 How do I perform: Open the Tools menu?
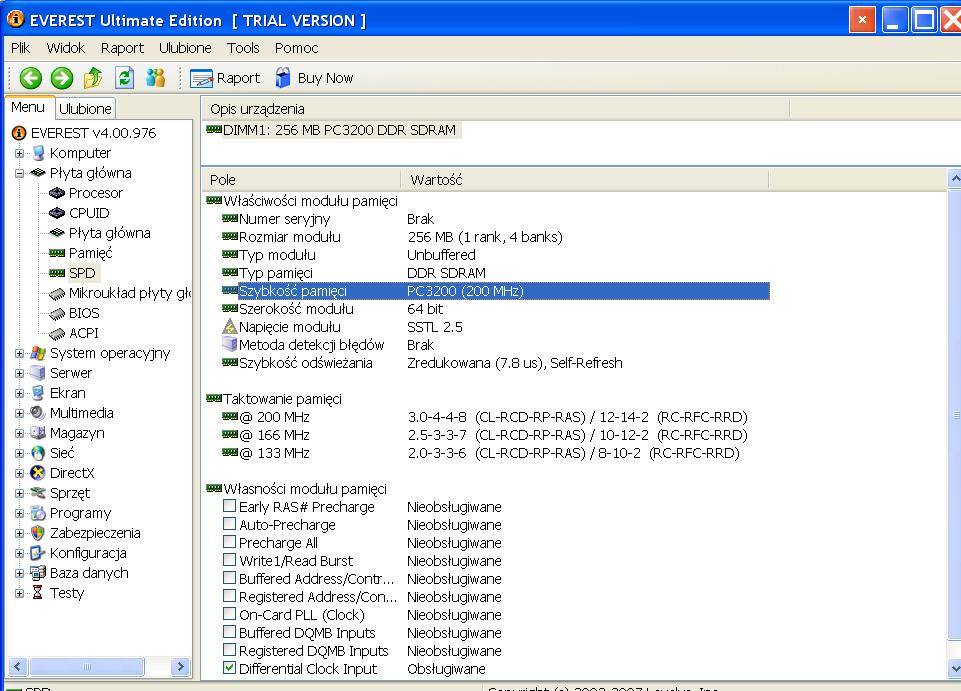(243, 48)
